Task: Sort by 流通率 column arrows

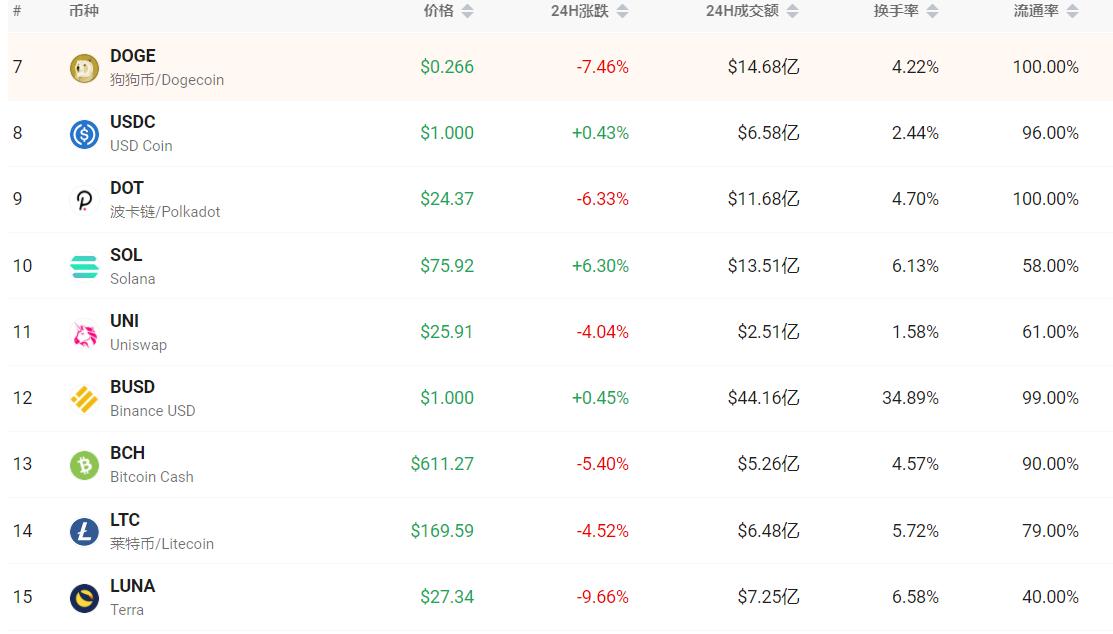Action: [x=1072, y=11]
